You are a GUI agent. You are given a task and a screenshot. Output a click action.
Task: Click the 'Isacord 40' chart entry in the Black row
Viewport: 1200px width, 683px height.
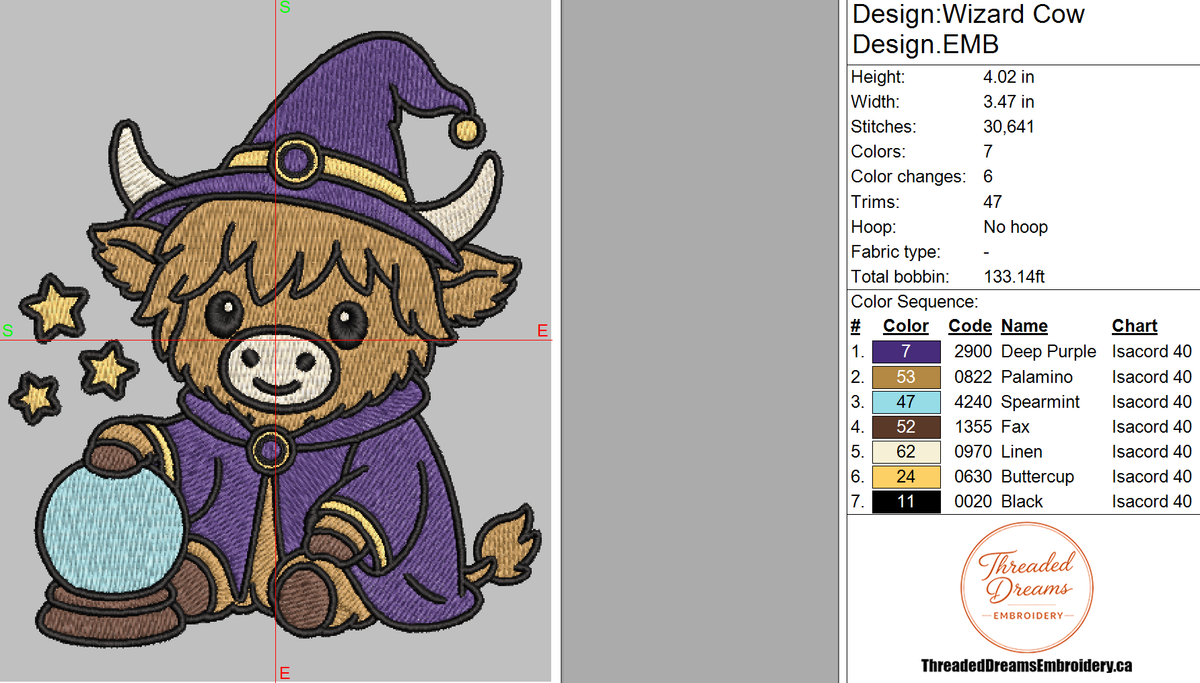coord(1152,502)
